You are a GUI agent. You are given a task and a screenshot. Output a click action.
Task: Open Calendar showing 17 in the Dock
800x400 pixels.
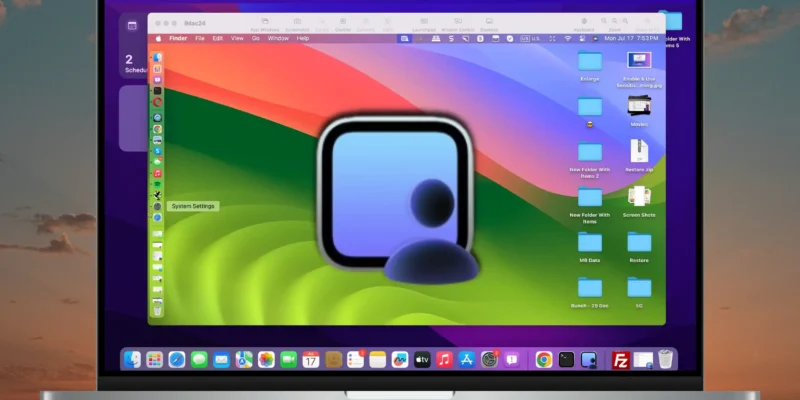point(311,360)
